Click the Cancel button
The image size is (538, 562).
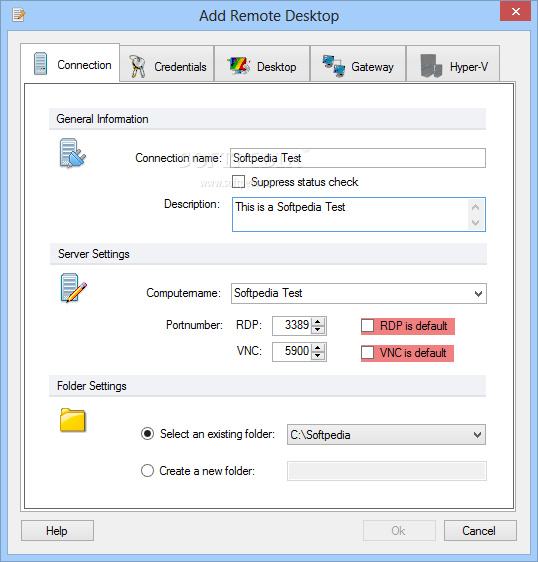[480, 530]
